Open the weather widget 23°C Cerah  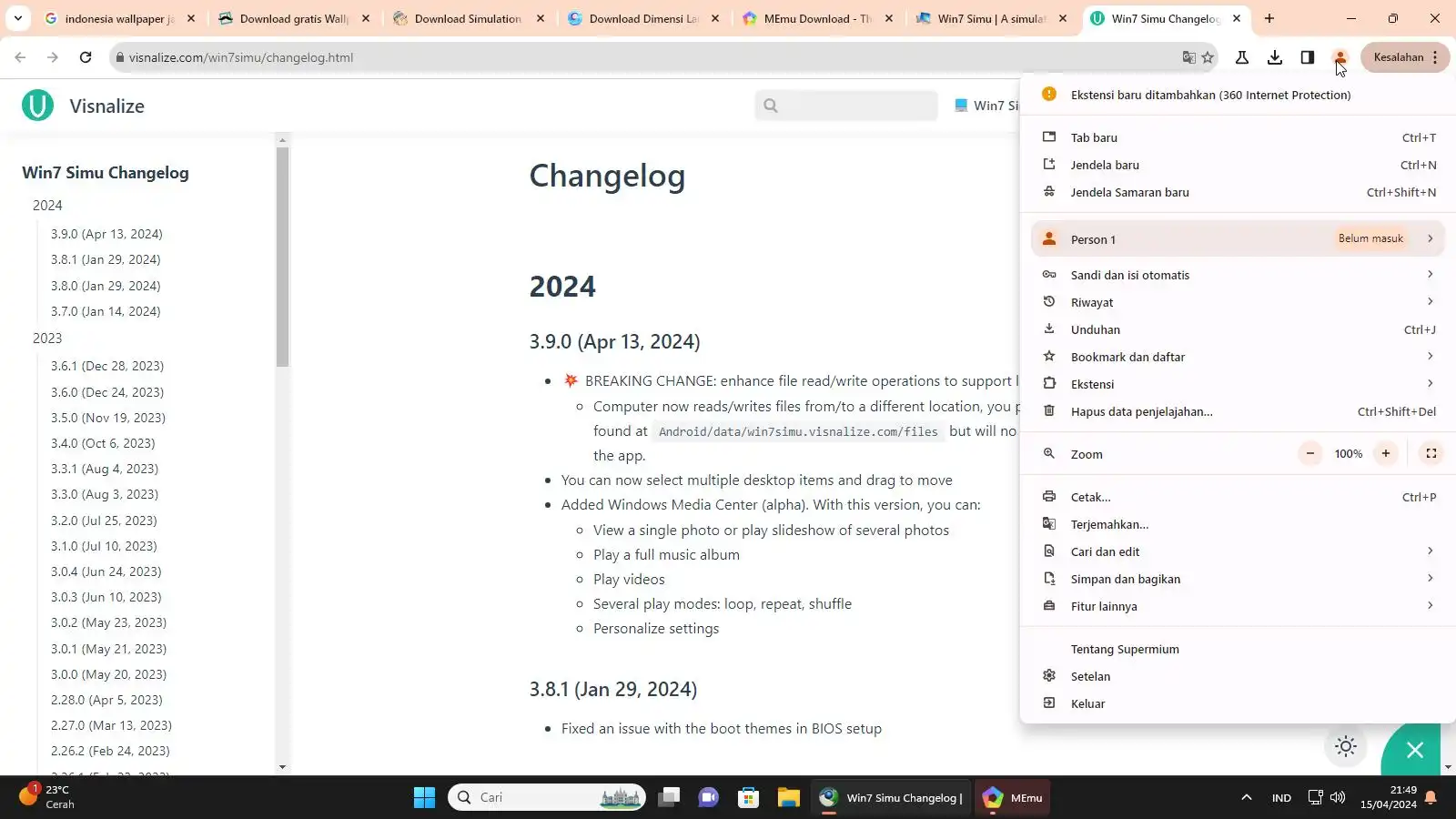coord(47,797)
